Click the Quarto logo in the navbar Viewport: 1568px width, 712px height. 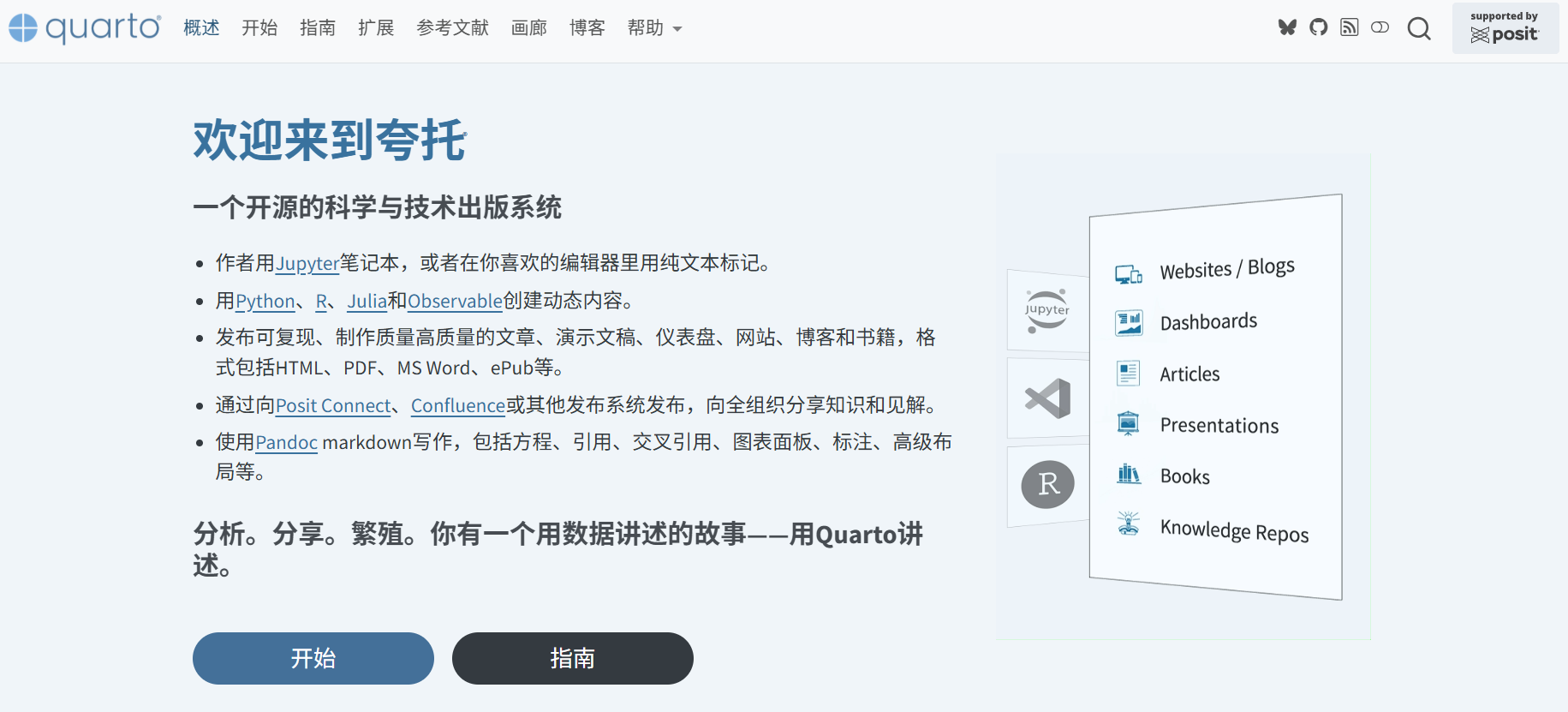pos(85,28)
